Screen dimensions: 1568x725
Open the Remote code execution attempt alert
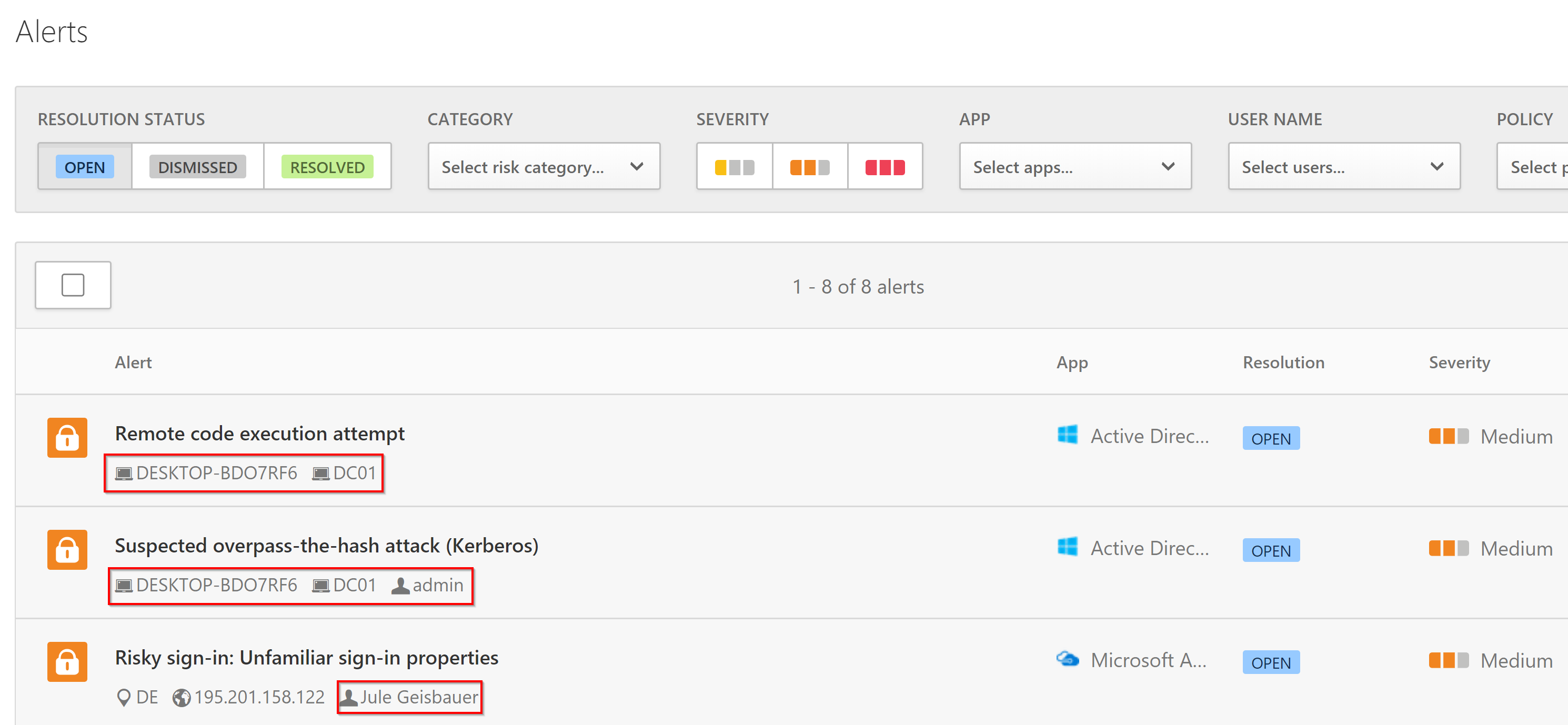click(x=259, y=434)
